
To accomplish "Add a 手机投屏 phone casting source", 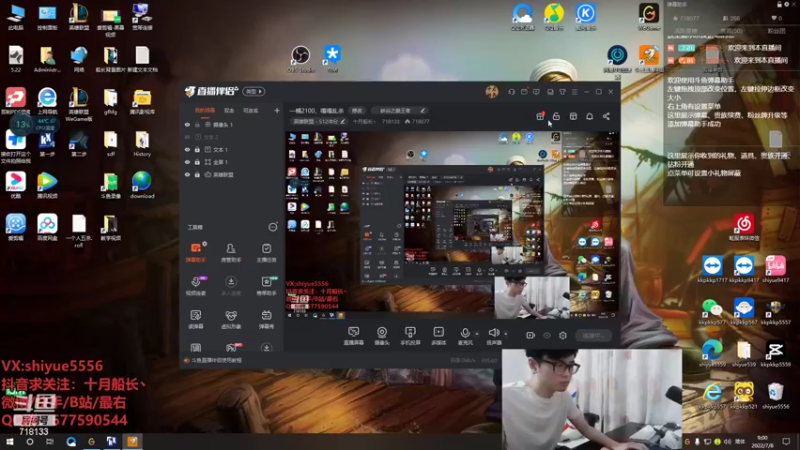I will point(410,336).
